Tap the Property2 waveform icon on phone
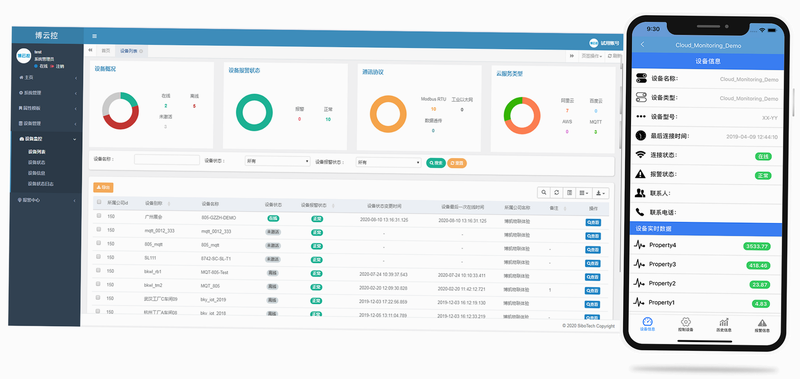 pyautogui.click(x=639, y=283)
